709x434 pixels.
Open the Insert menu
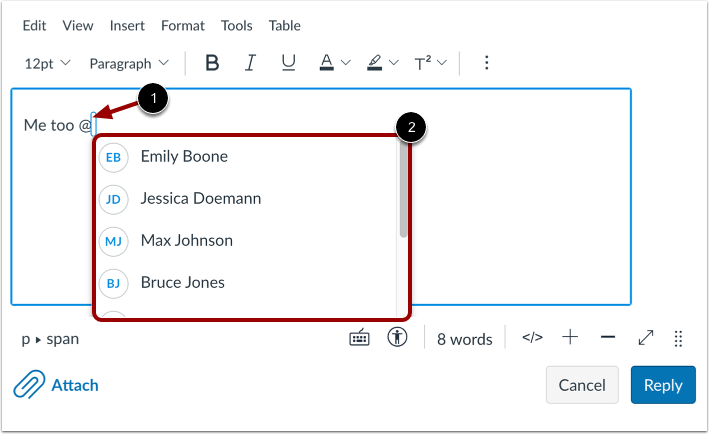click(127, 25)
